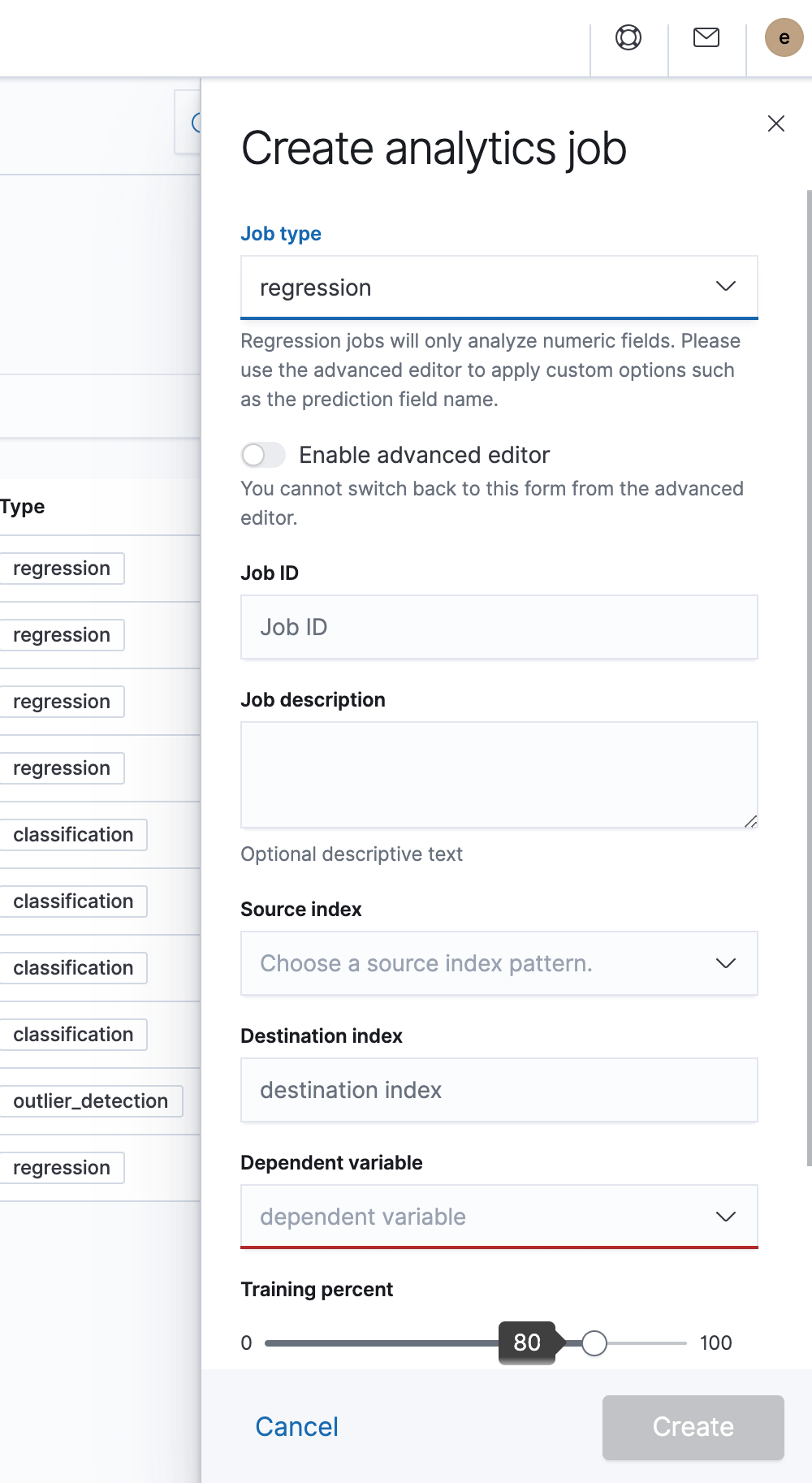Click the Type column header
The width and height of the screenshot is (812, 1483).
point(23,507)
